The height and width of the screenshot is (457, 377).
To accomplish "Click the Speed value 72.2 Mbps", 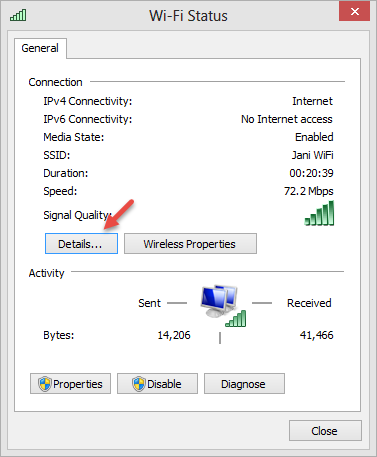I will pos(309,191).
